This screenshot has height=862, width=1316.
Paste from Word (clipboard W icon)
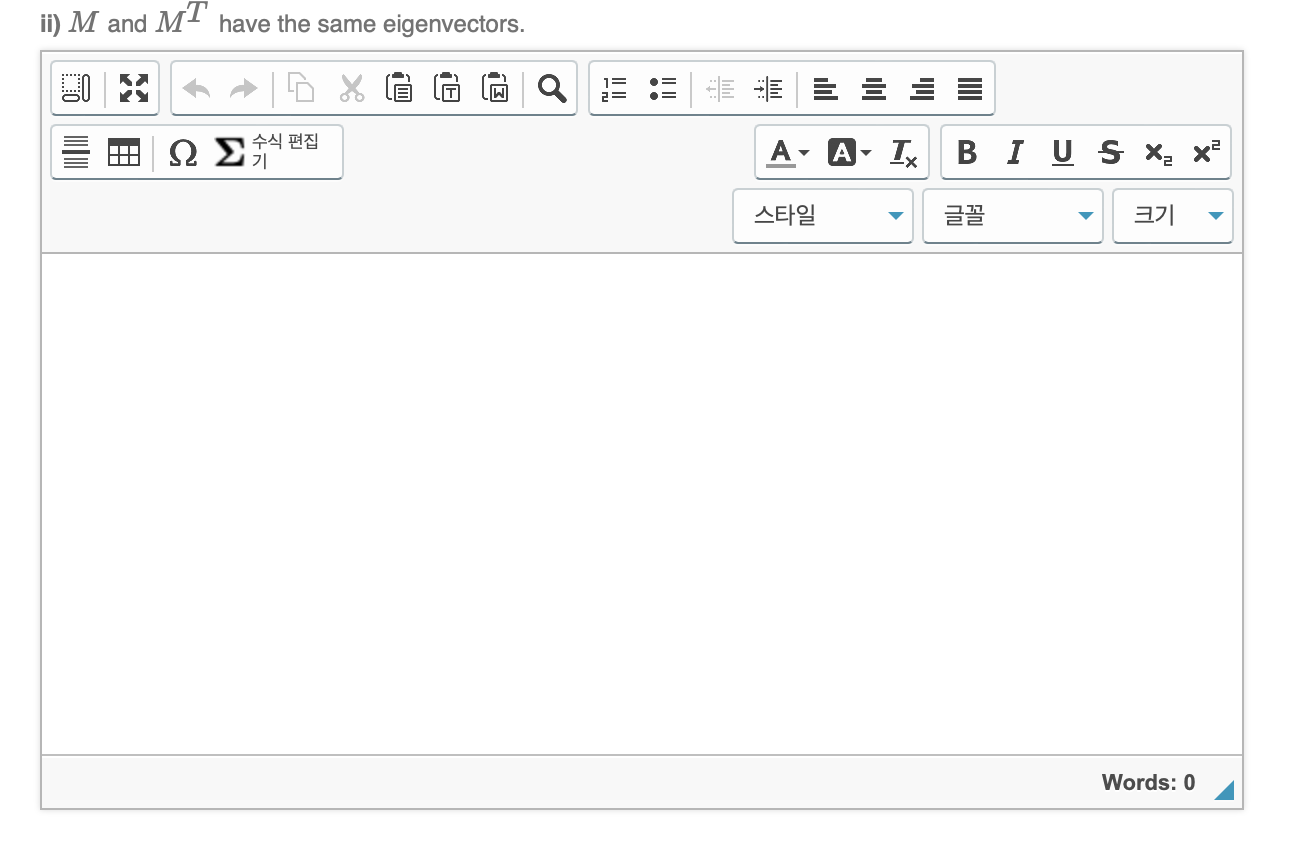(x=495, y=88)
